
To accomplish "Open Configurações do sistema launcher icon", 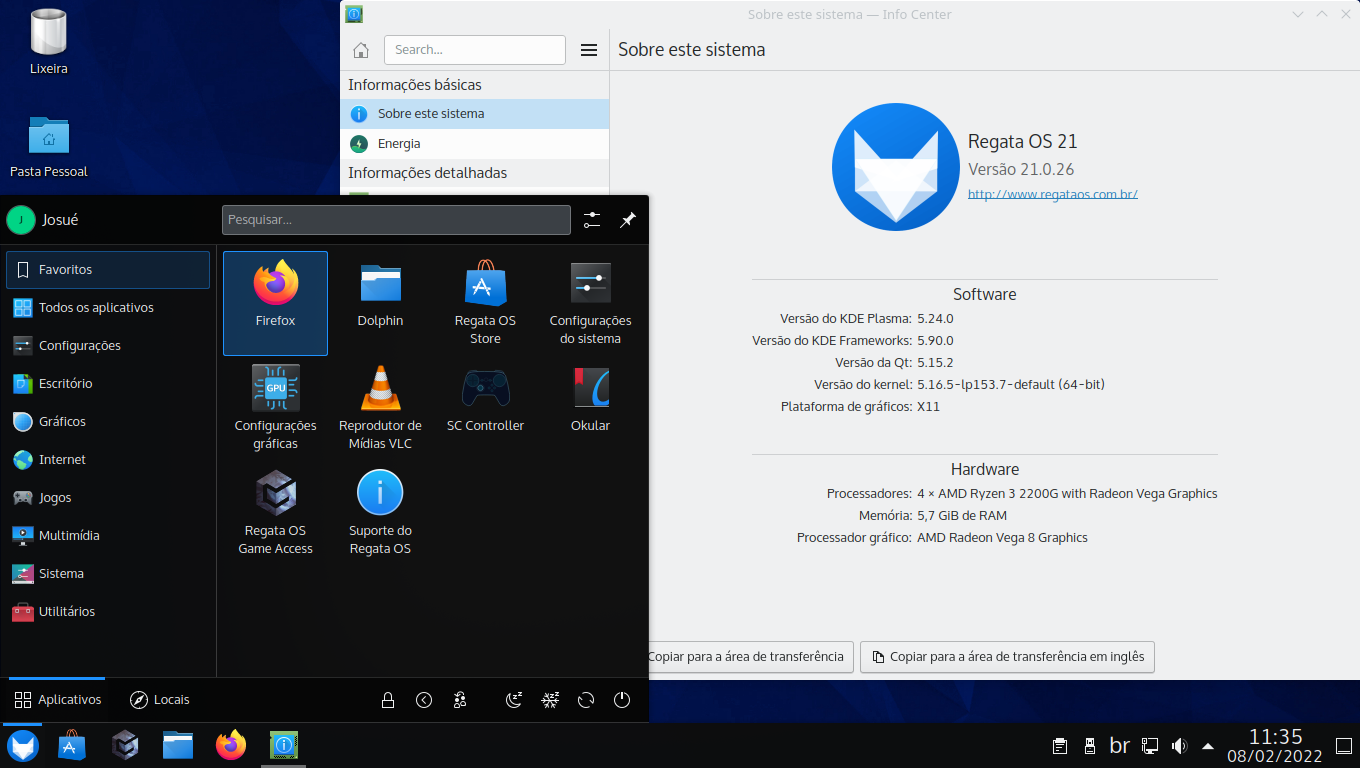I will pos(590,303).
